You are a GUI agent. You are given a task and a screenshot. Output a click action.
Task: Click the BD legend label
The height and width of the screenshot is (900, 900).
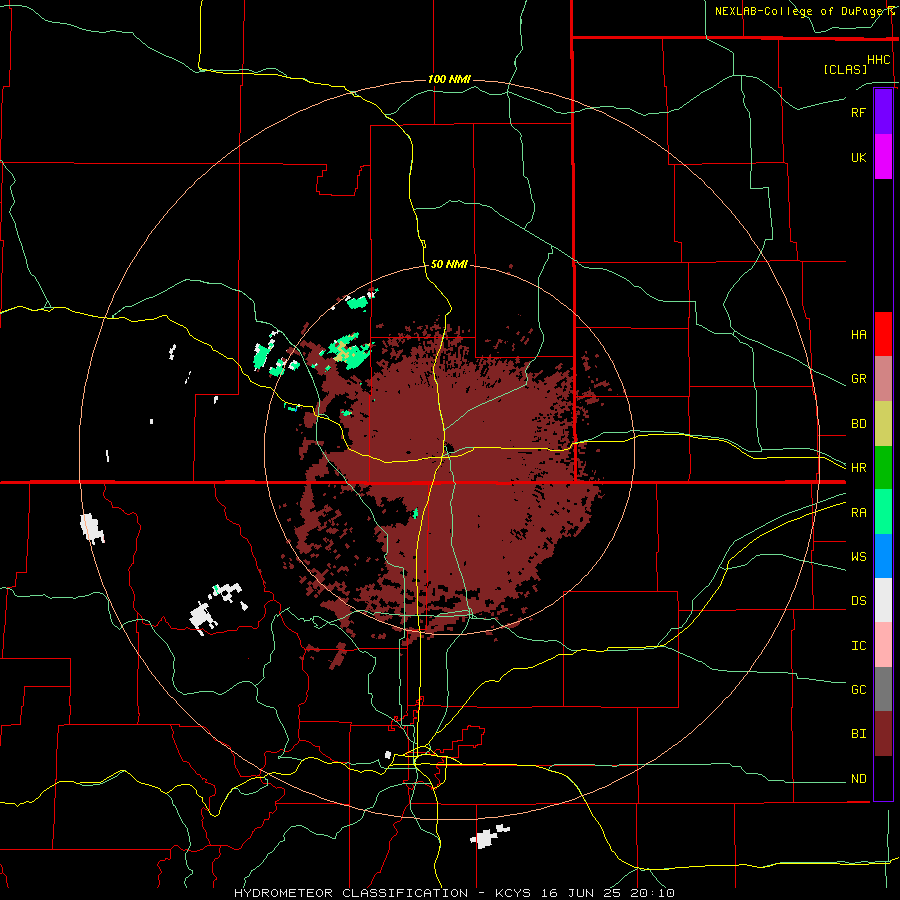[858, 424]
